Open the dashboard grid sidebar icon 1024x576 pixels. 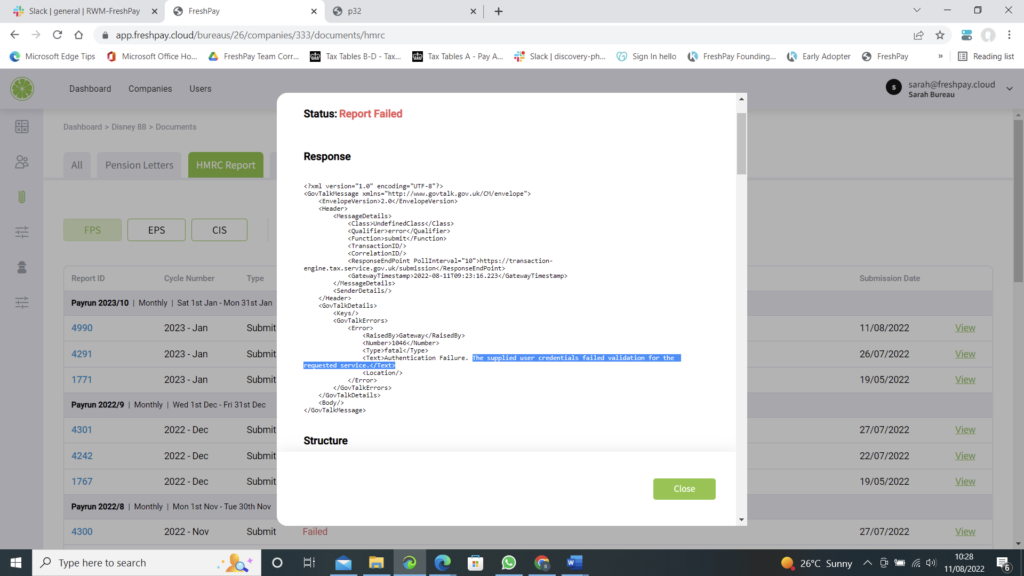tap(22, 127)
